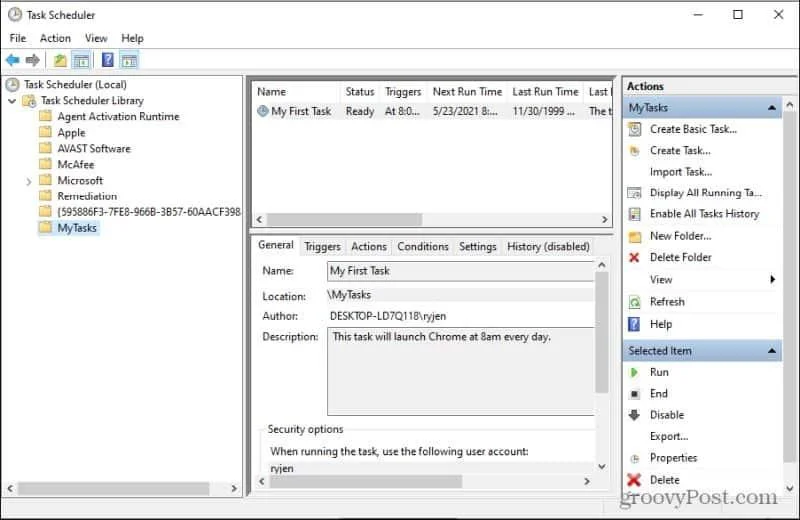Click the Last Run Time column header
Viewport: 800px width, 520px height.
pyautogui.click(x=545, y=92)
